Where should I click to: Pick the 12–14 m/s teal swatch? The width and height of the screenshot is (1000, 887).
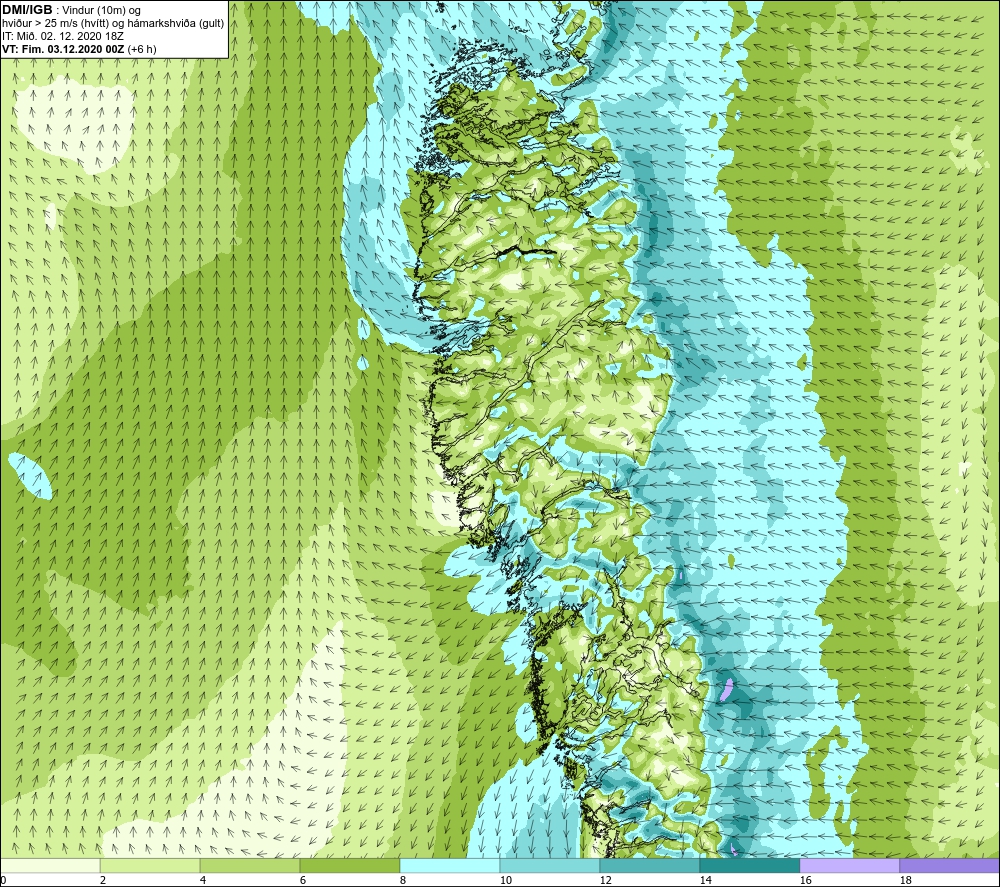click(650, 865)
